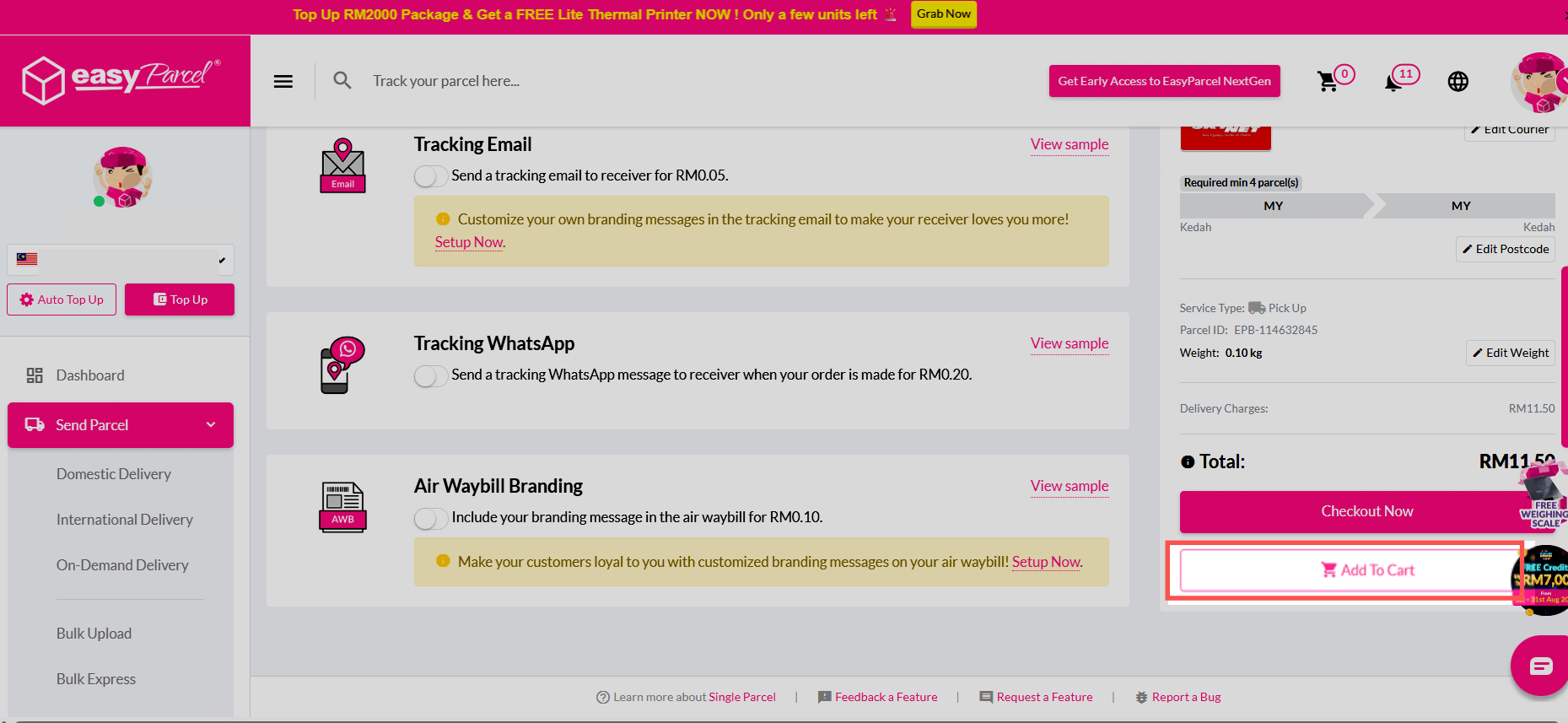
Task: Toggle the tracking email switch
Action: point(430,176)
